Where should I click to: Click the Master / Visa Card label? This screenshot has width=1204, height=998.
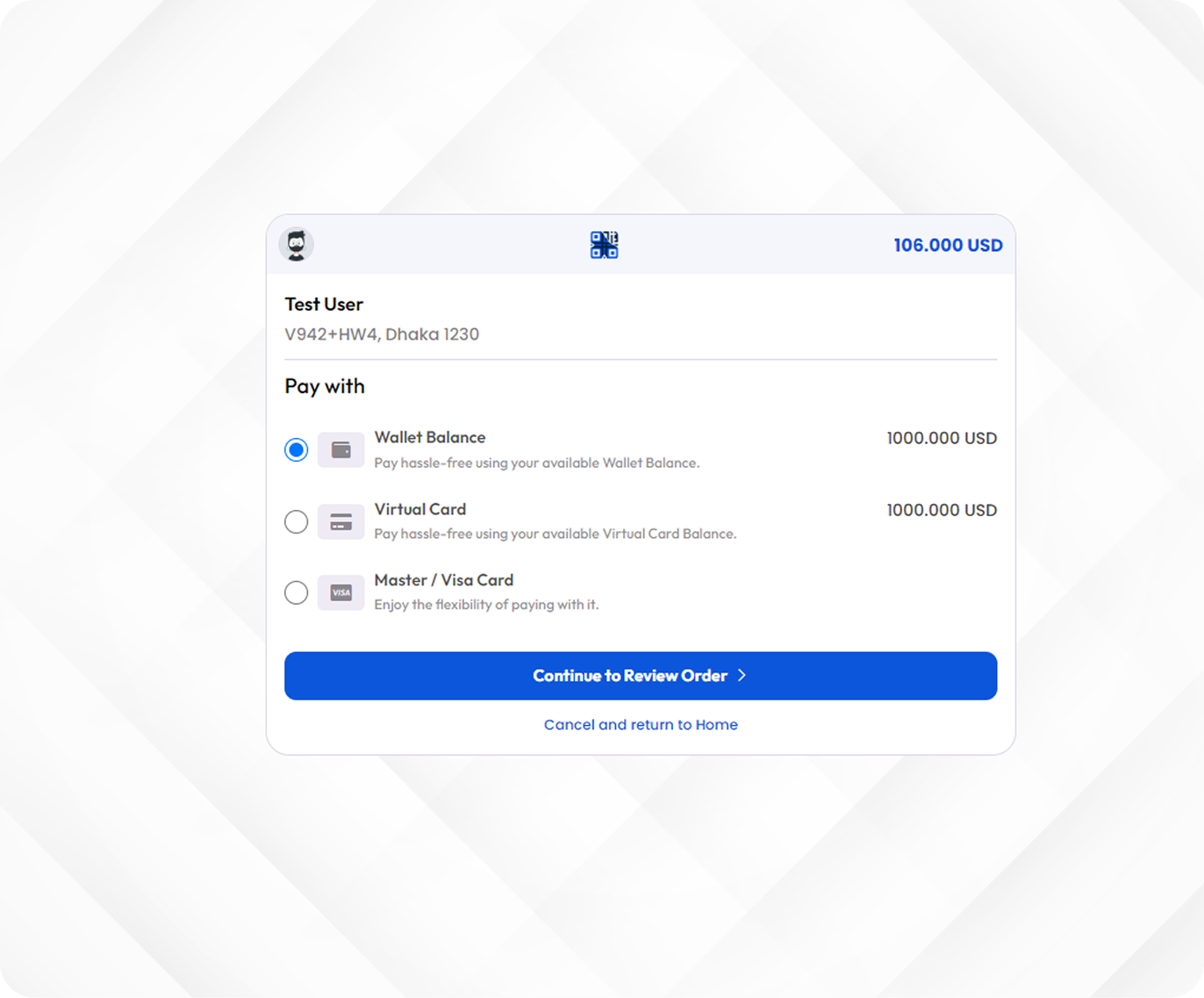point(444,580)
